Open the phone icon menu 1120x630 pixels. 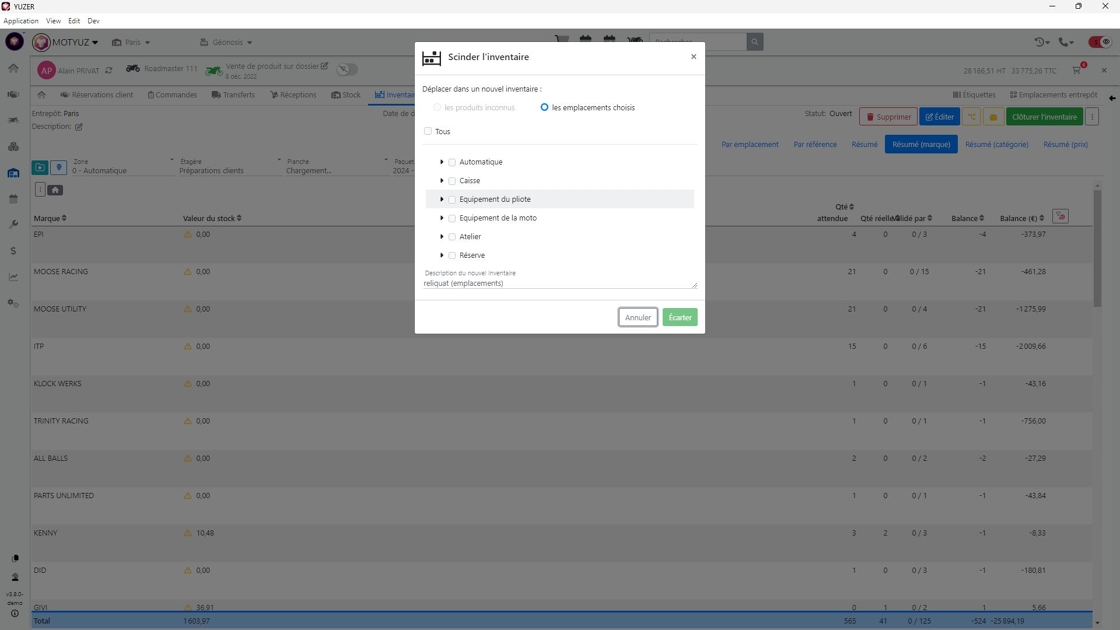click(1066, 42)
